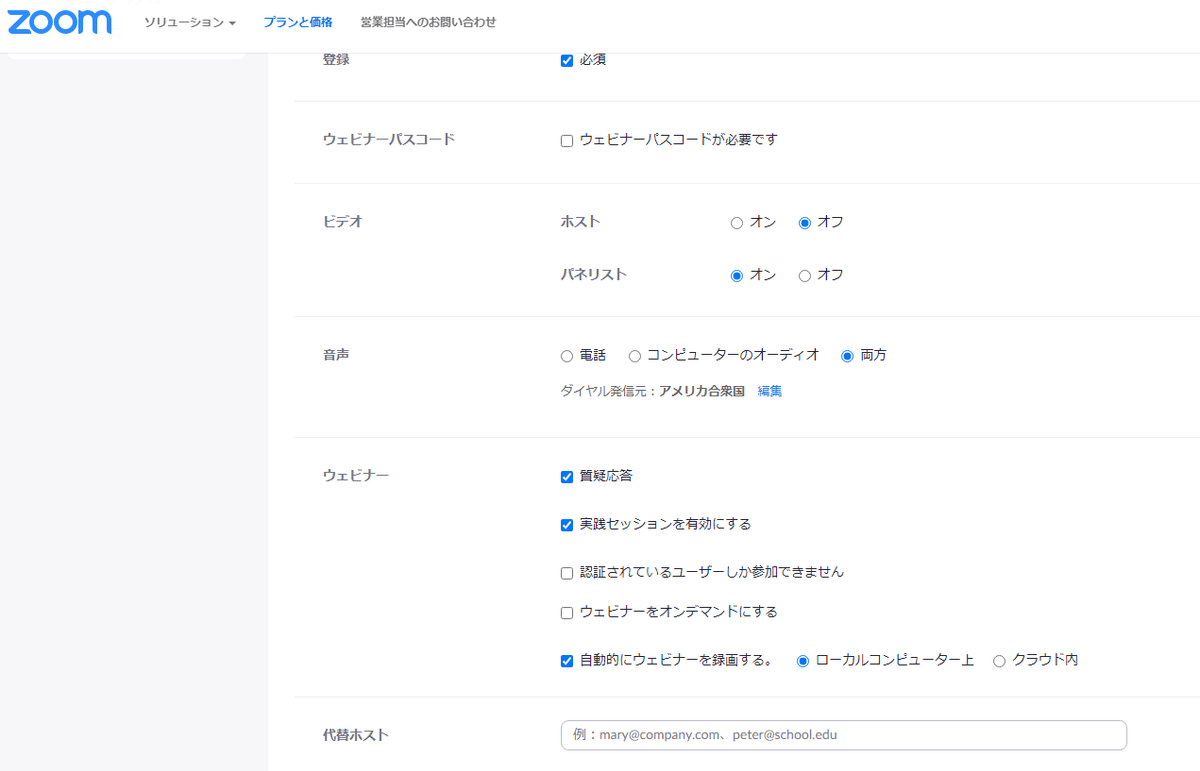Enable ウェビナーパスコードが必要です

pyautogui.click(x=567, y=140)
